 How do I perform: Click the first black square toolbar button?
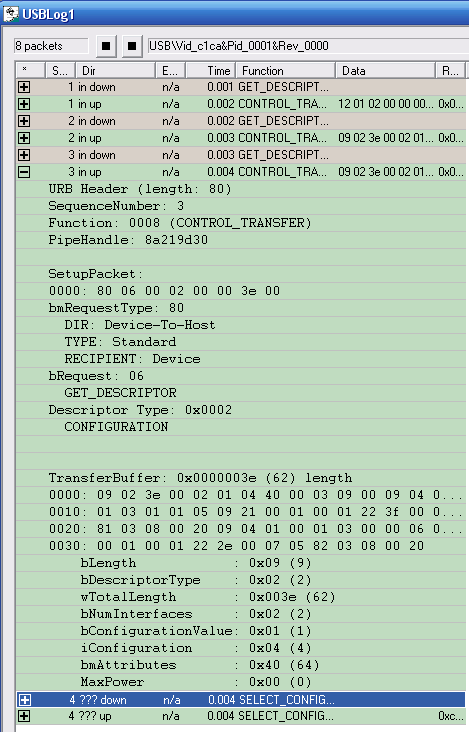point(106,46)
